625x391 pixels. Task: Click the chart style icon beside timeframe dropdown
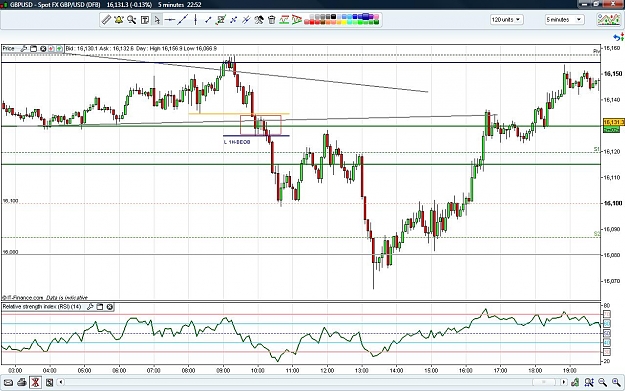click(x=608, y=20)
